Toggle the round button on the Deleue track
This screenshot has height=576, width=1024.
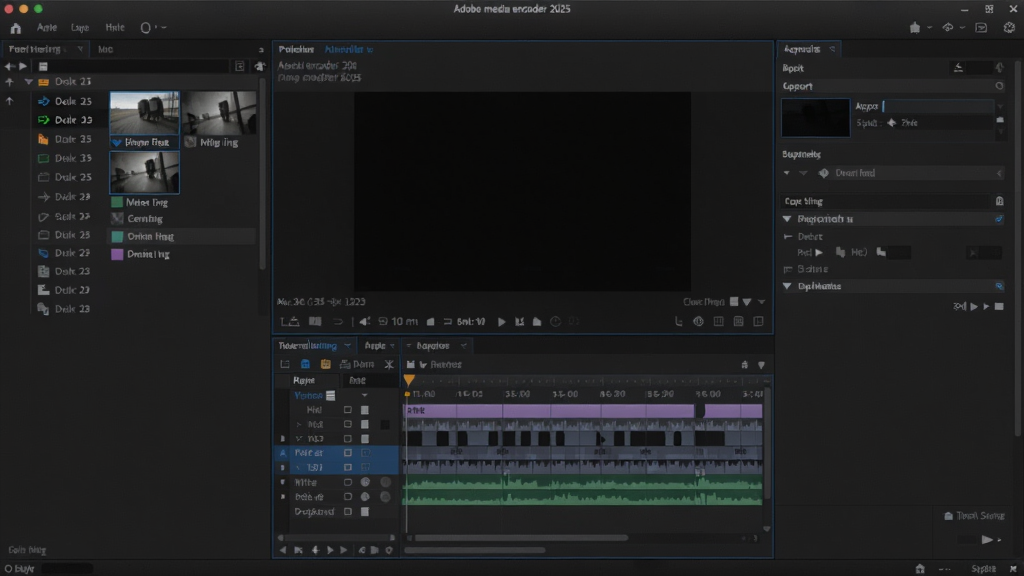click(365, 497)
